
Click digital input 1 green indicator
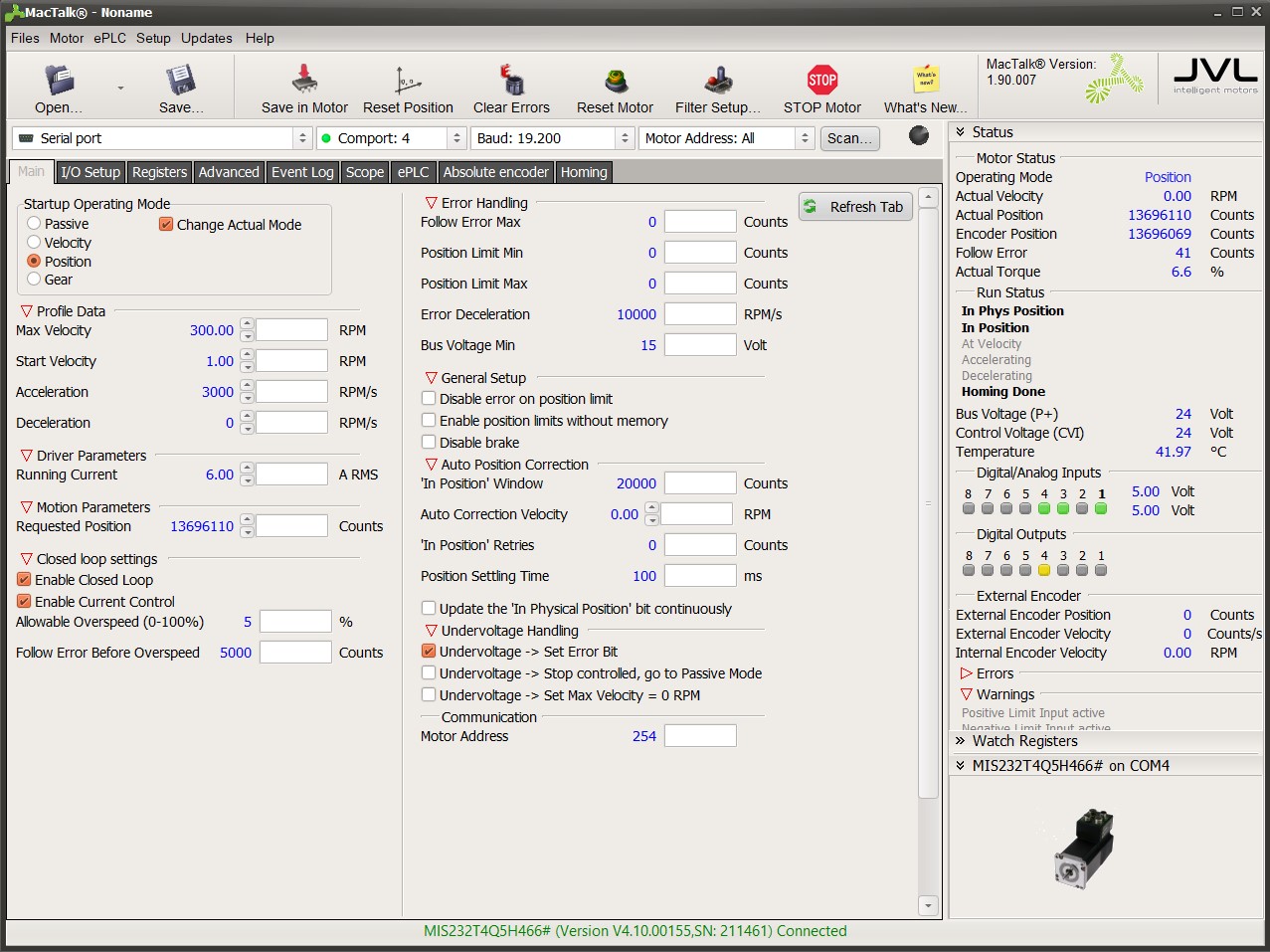click(1101, 508)
